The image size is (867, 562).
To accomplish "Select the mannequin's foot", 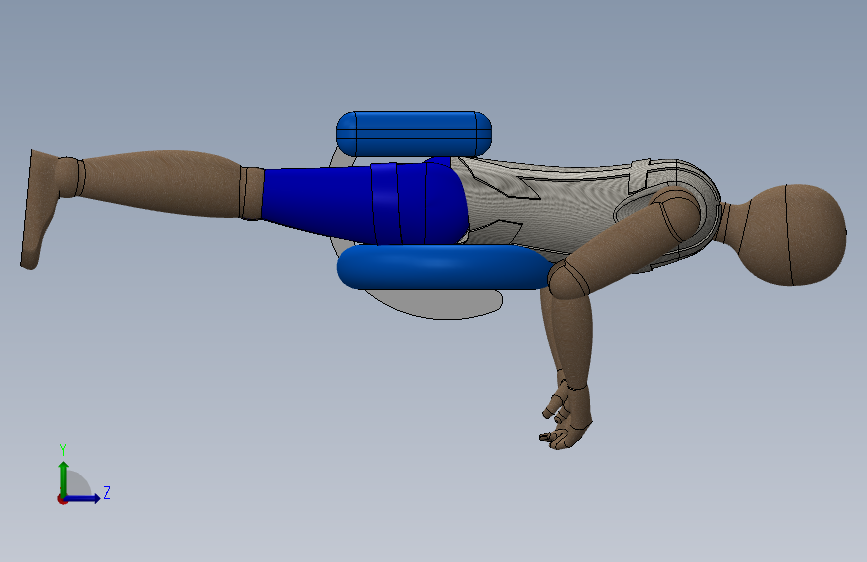I will coord(39,210).
